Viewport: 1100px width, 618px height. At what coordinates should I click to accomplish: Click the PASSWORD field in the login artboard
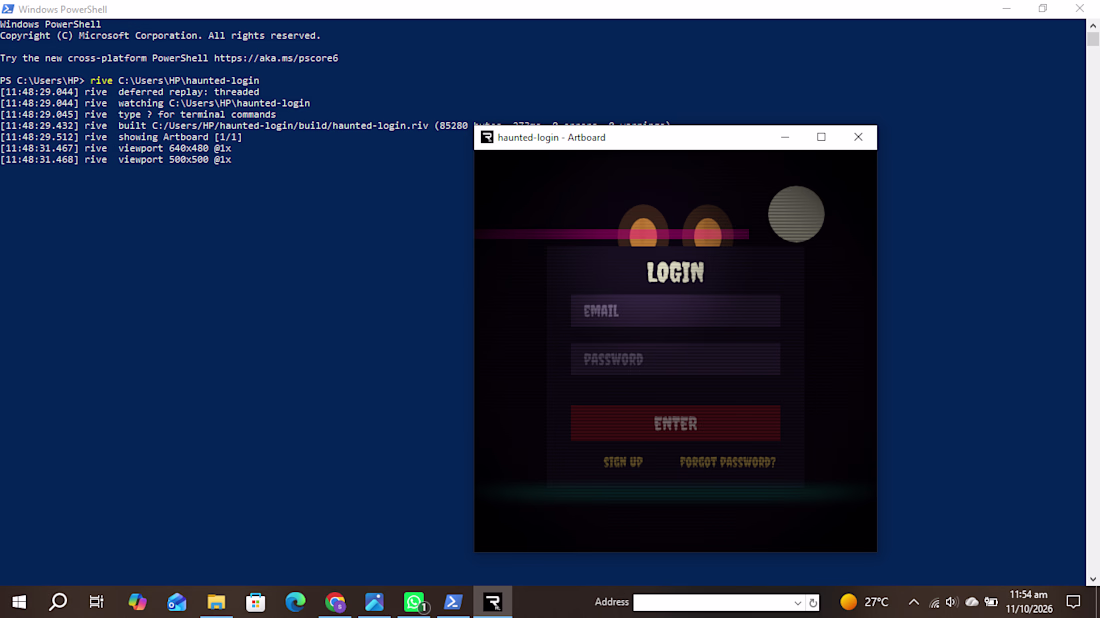[675, 359]
